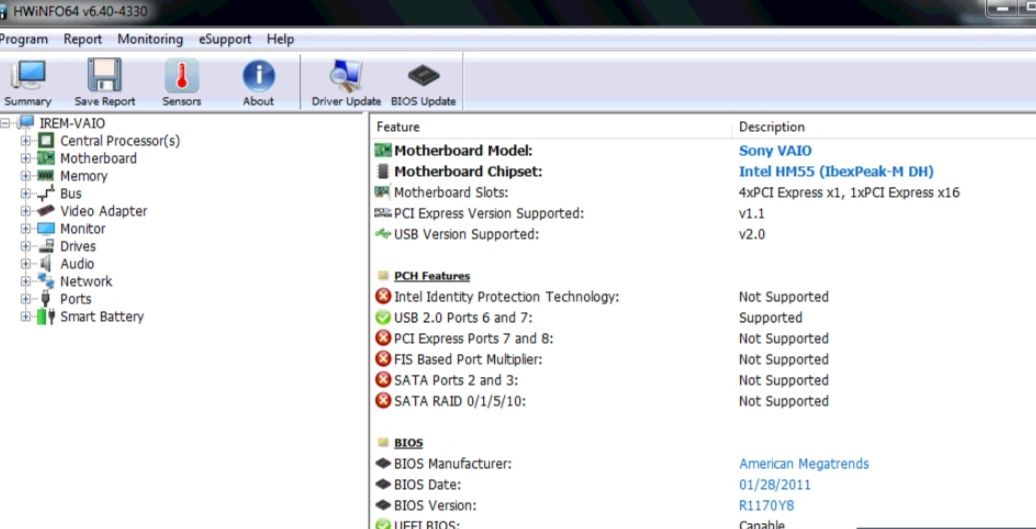Open the Monitoring menu
Screen dimensions: 1036x529
(150, 40)
